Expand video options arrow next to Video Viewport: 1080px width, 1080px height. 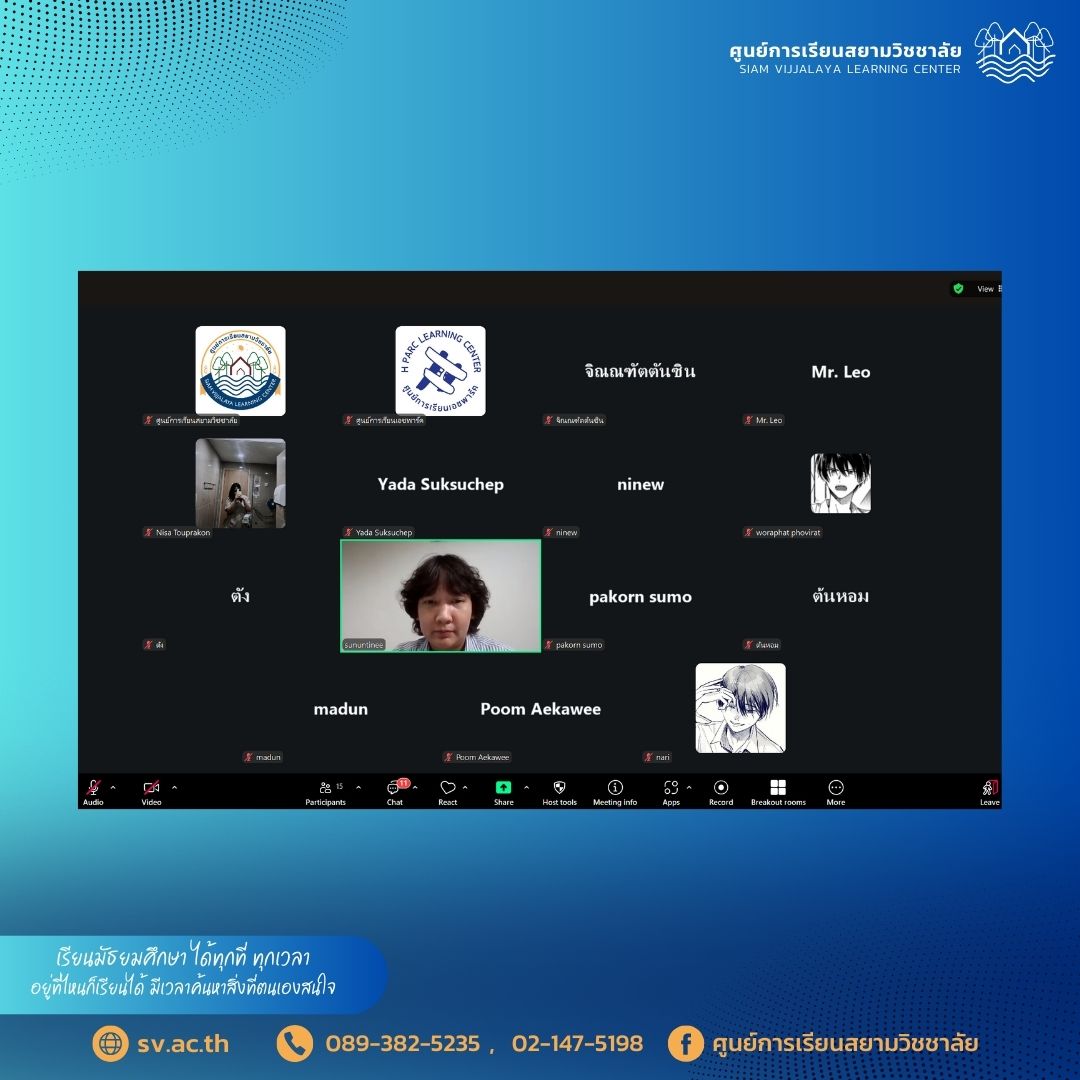point(175,787)
